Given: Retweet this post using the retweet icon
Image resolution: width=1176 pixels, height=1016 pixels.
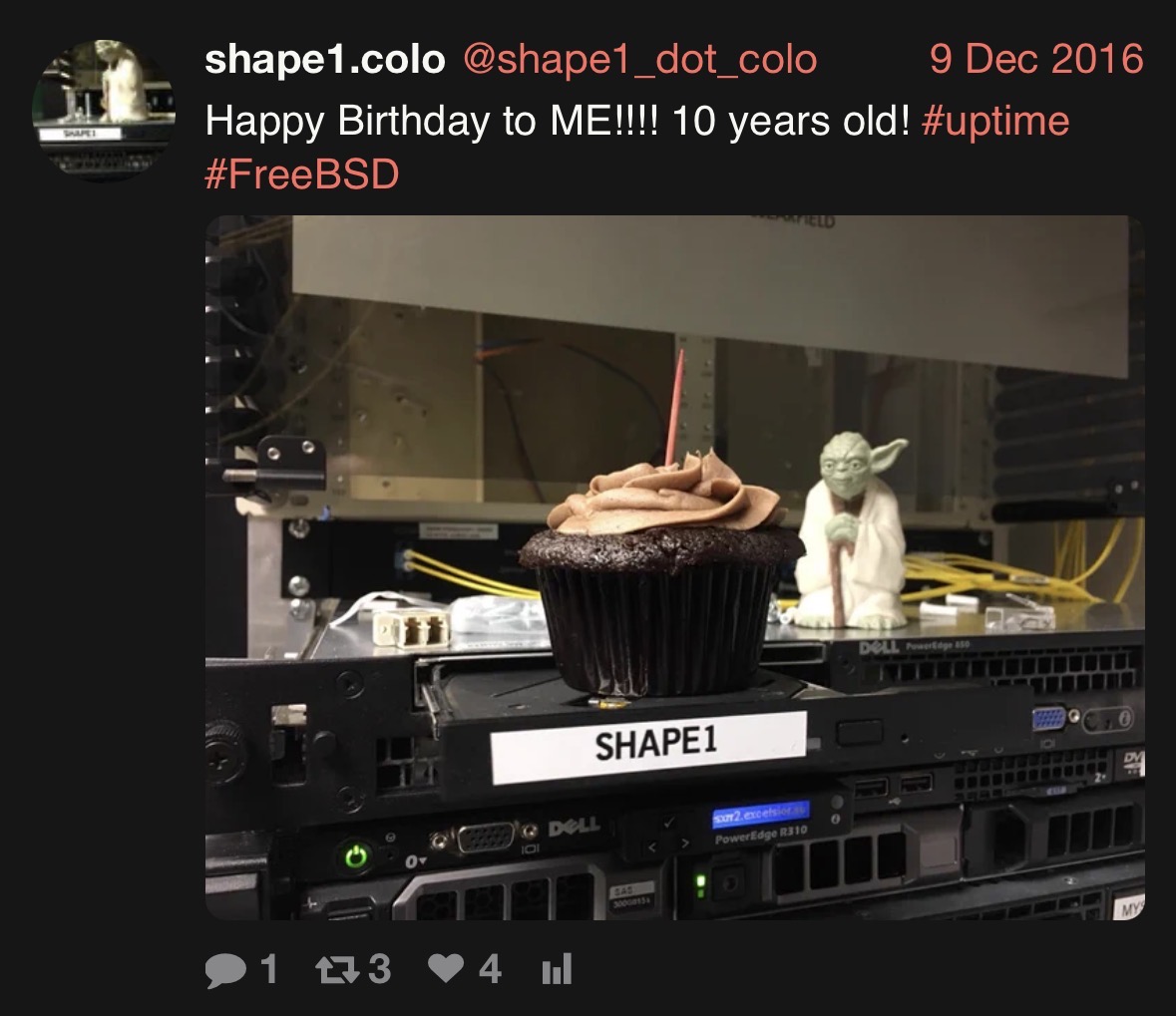Looking at the screenshot, I should pyautogui.click(x=337, y=969).
